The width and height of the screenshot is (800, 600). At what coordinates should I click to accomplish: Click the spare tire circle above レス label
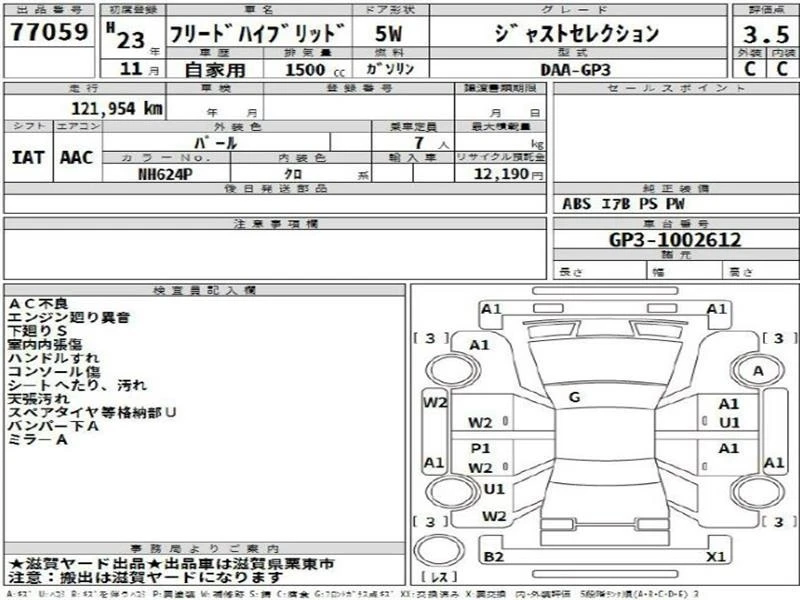[x=439, y=552]
